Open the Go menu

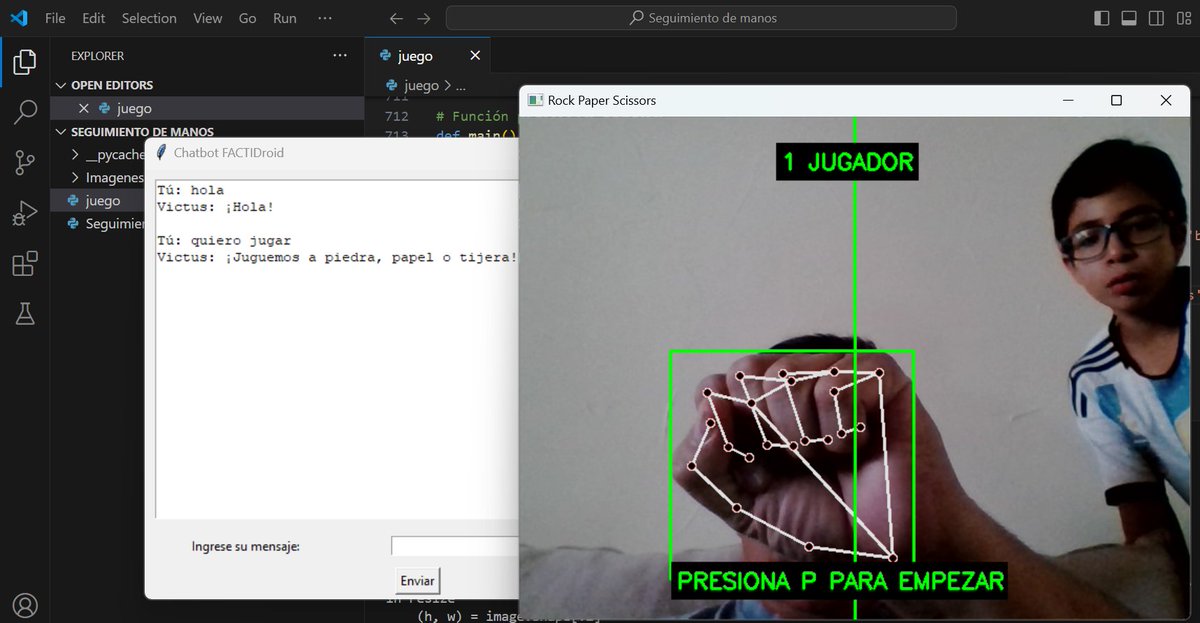pyautogui.click(x=248, y=18)
